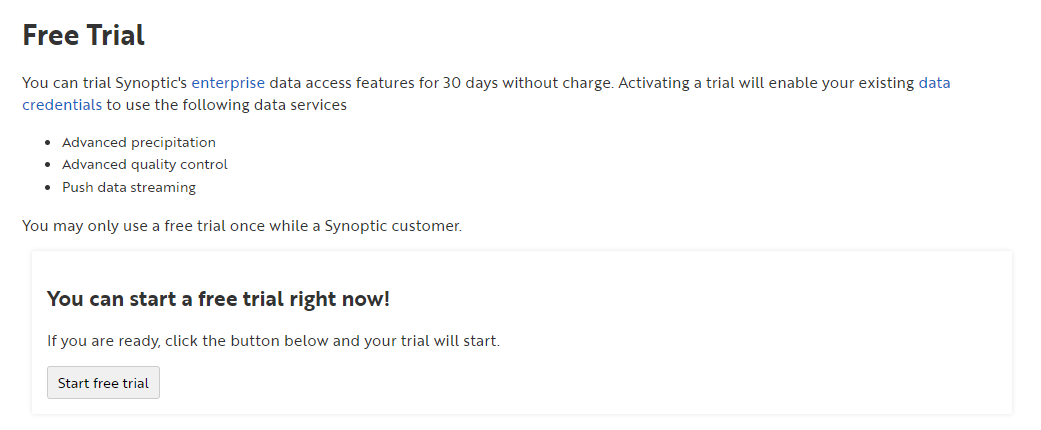
Task: Open the enterprise link
Action: [228, 83]
